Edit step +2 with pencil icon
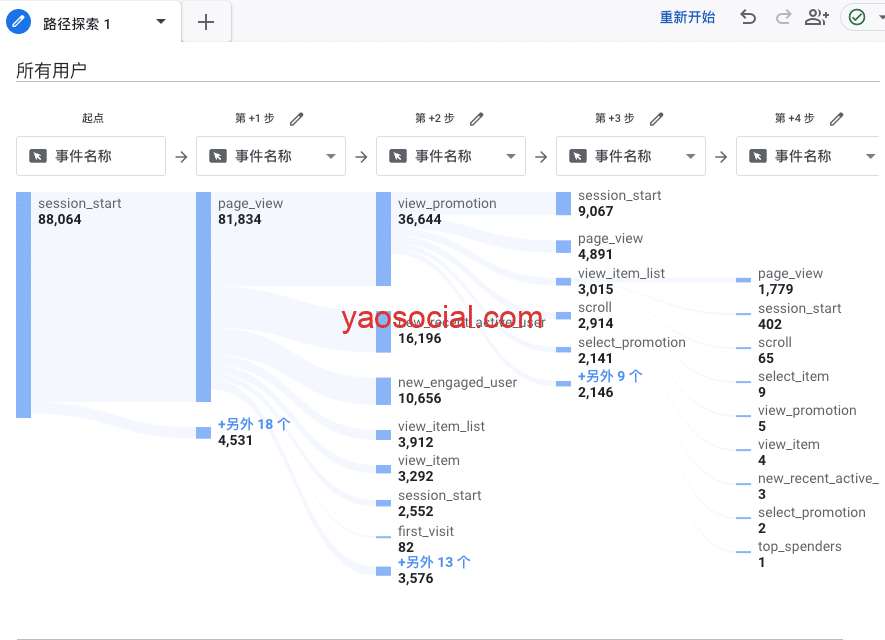Screen dimensions: 885x640 tap(477, 119)
